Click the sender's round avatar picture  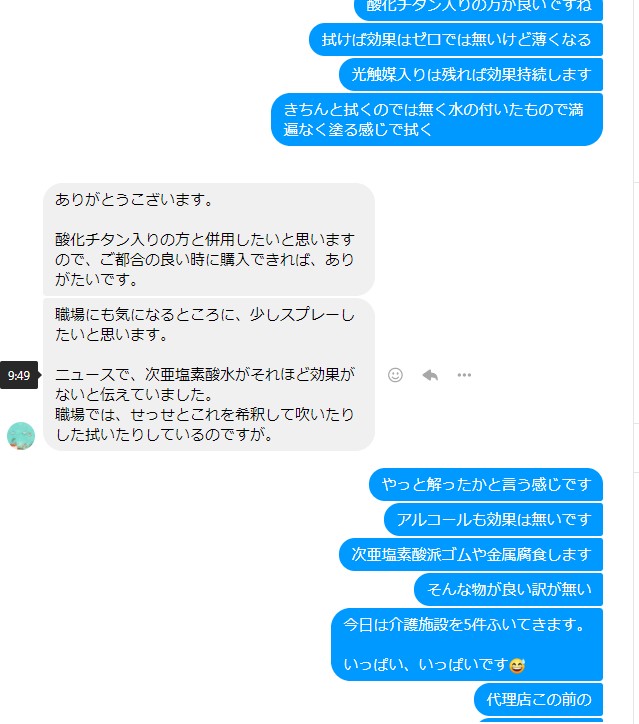(21, 435)
